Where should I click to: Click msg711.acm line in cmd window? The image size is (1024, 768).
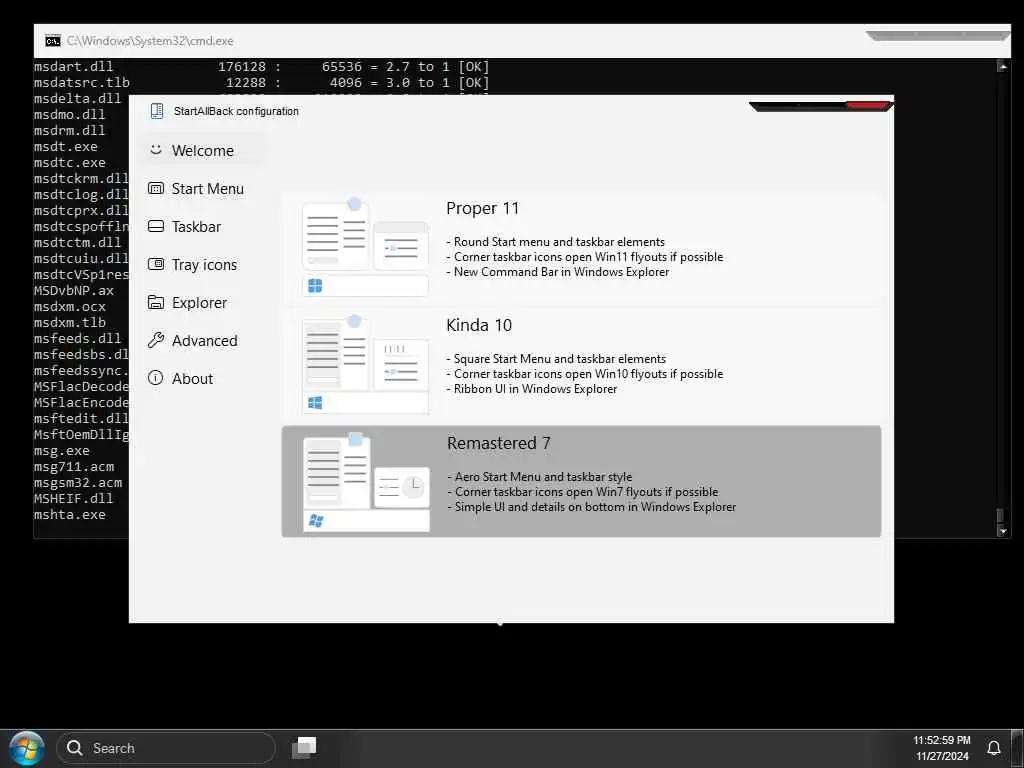74,466
